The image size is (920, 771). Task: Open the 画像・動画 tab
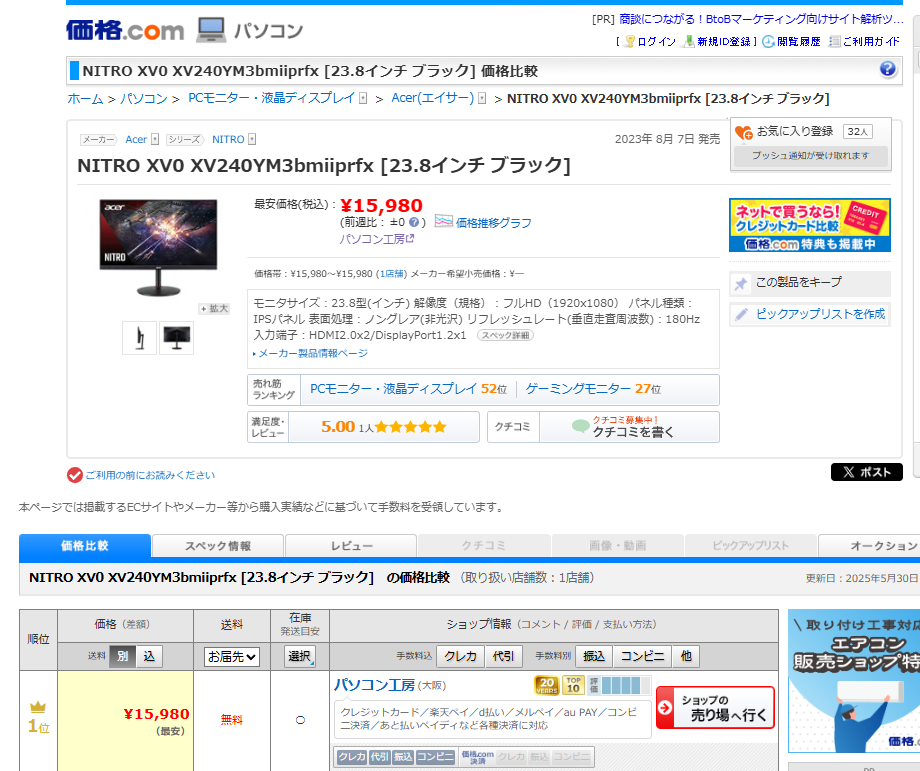coord(617,546)
